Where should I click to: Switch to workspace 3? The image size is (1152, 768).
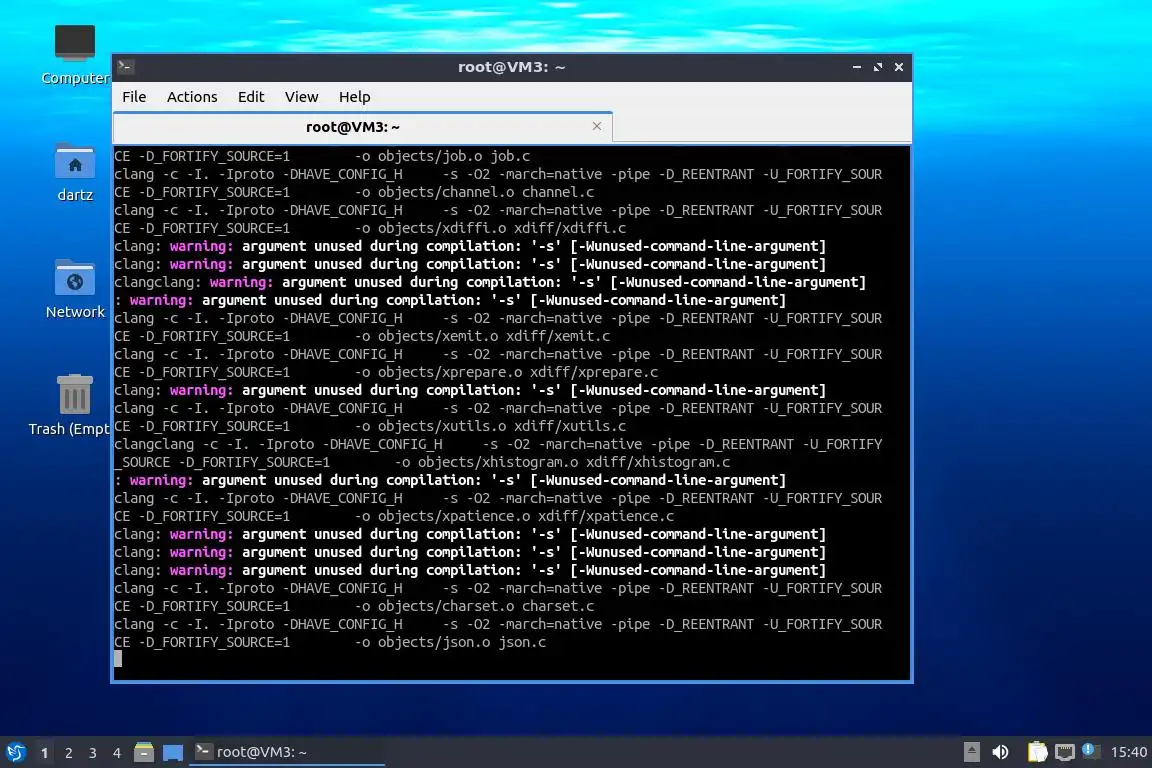click(93, 753)
